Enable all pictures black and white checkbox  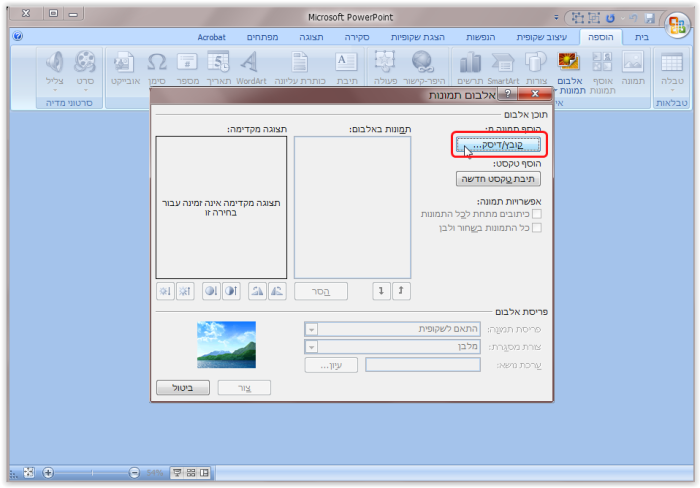tap(537, 227)
